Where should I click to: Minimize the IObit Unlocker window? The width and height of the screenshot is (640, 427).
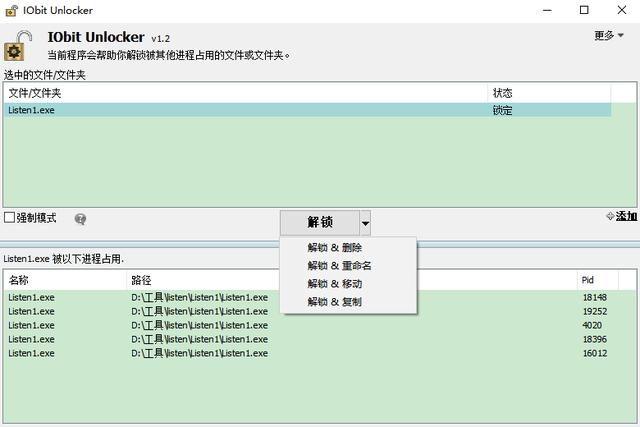pyautogui.click(x=547, y=11)
